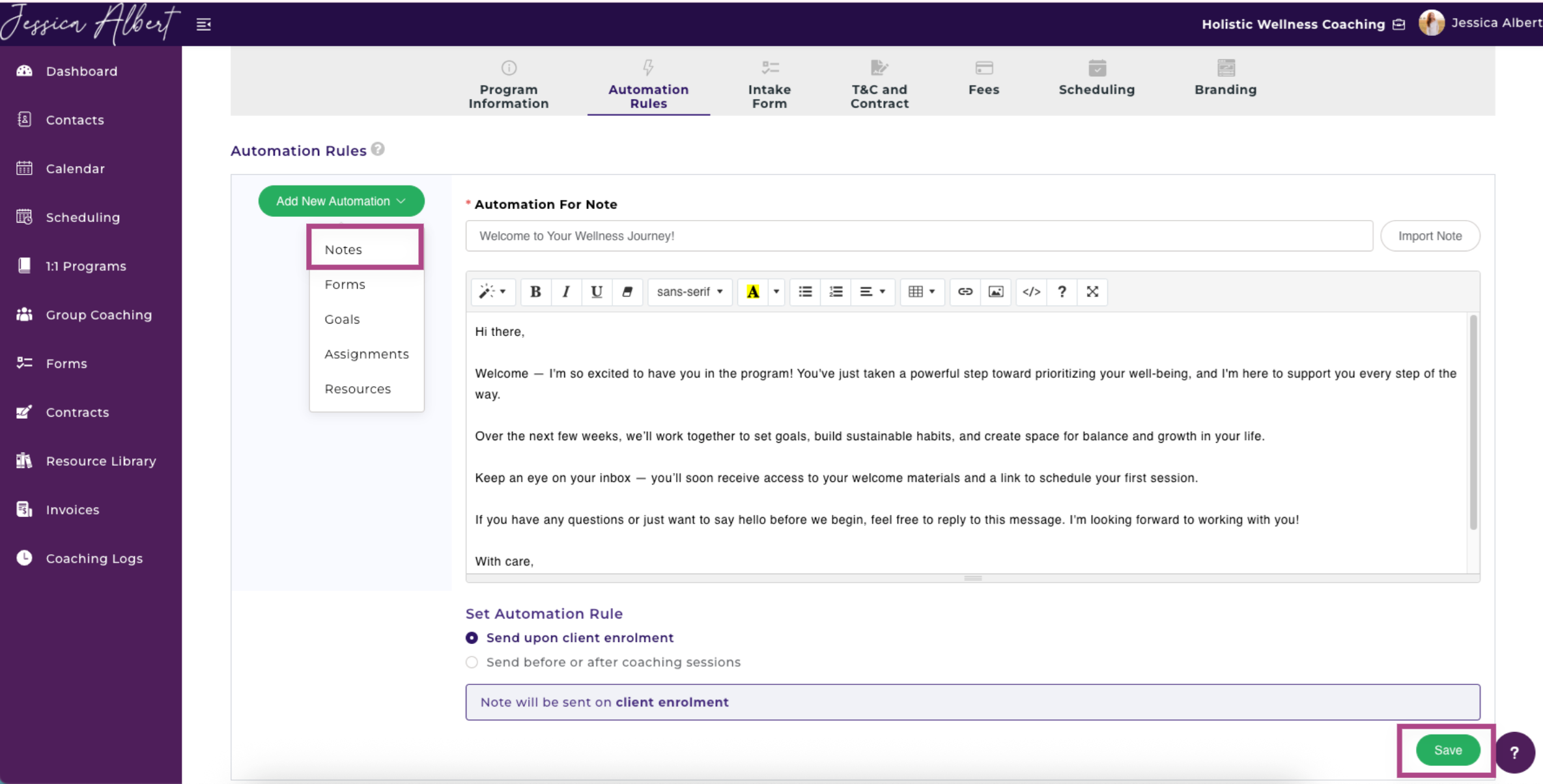Click the eraser clear-formatting icon

[627, 292]
